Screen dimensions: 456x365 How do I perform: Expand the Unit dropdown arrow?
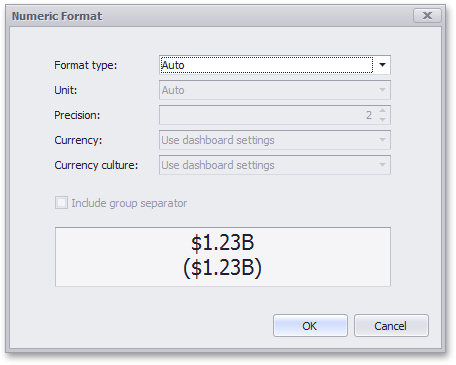pos(382,90)
